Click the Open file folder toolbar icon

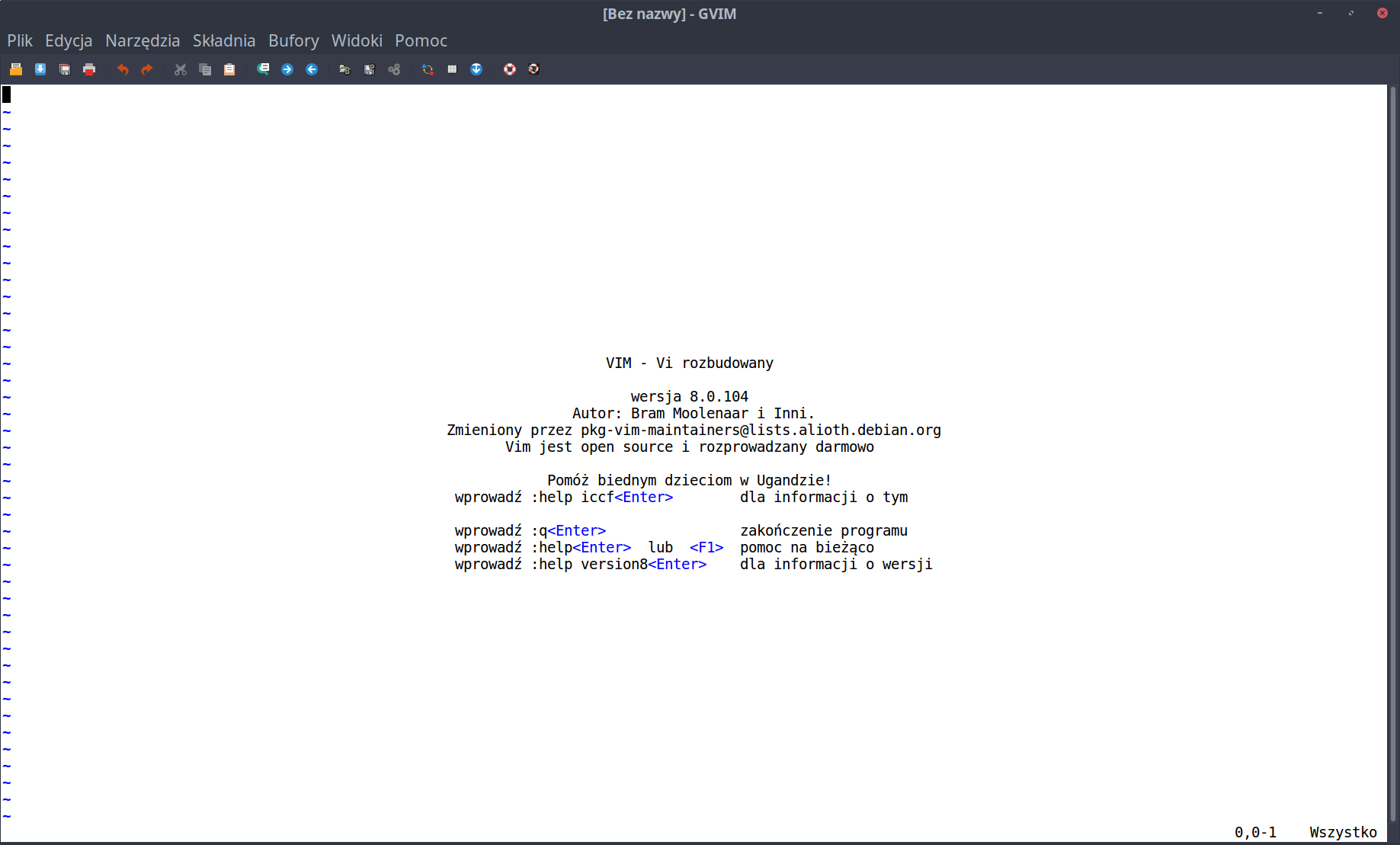16,69
